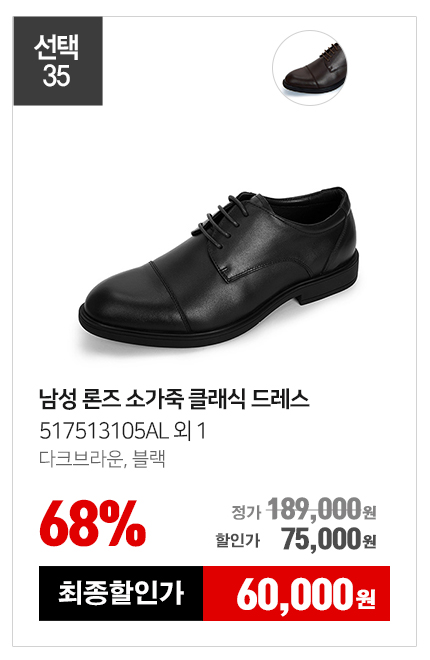The height and width of the screenshot is (660, 430).
Task: Click the red 60,000원 final price box
Action: (x=297, y=593)
